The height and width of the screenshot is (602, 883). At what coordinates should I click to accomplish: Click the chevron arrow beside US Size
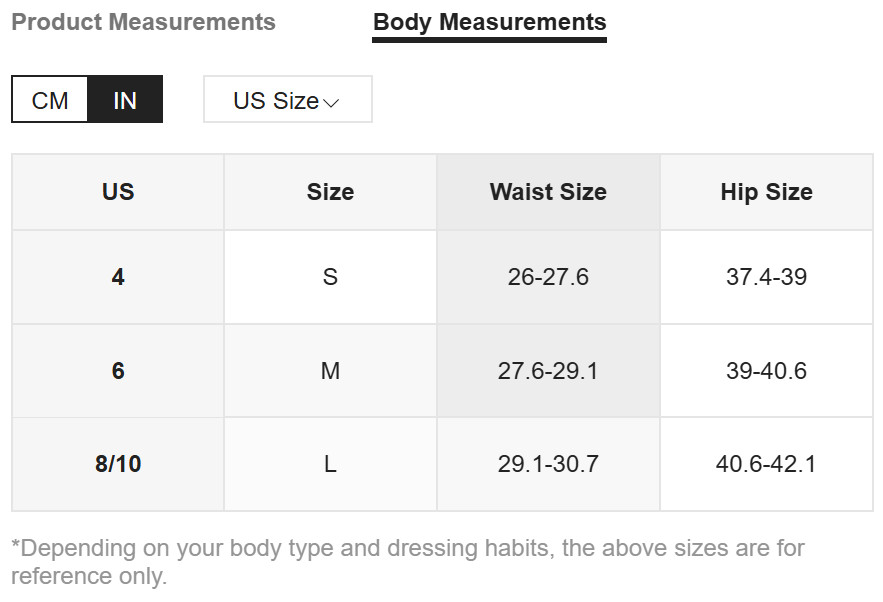[x=332, y=102]
